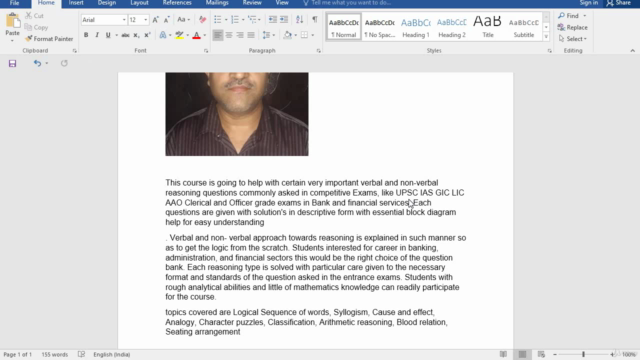The image size is (640, 360).
Task: Apply subscript formatting
Action: tap(136, 35)
